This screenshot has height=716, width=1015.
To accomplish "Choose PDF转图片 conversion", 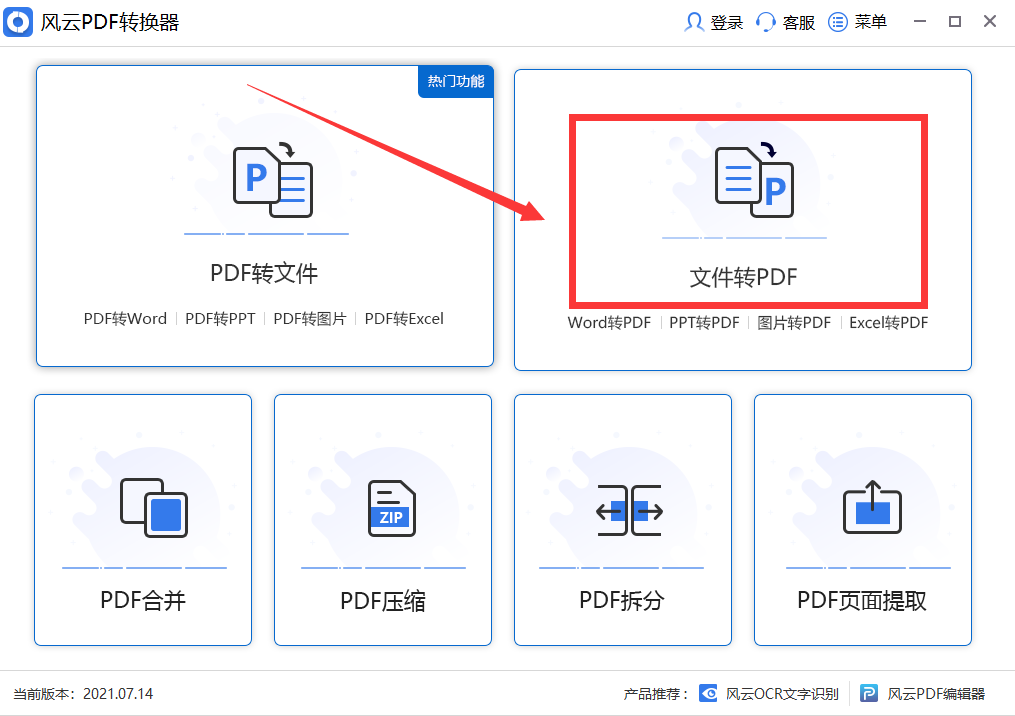I will click(310, 319).
